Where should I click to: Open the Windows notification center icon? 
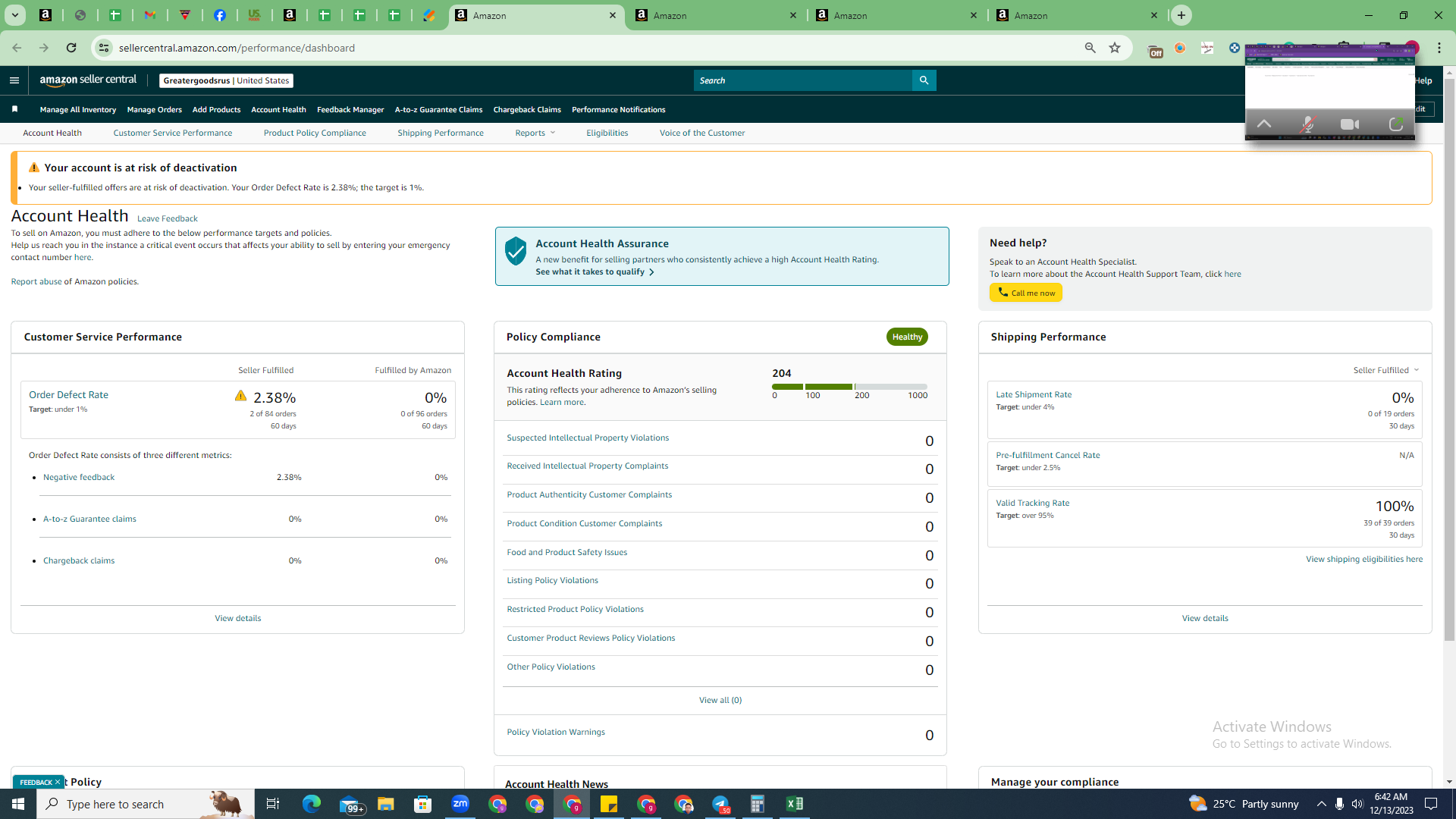(1432, 804)
